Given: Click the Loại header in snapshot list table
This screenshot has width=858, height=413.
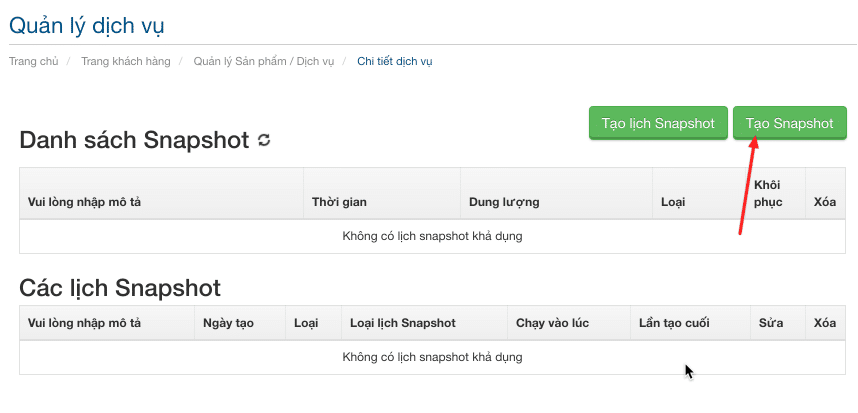Looking at the screenshot, I should click(673, 202).
